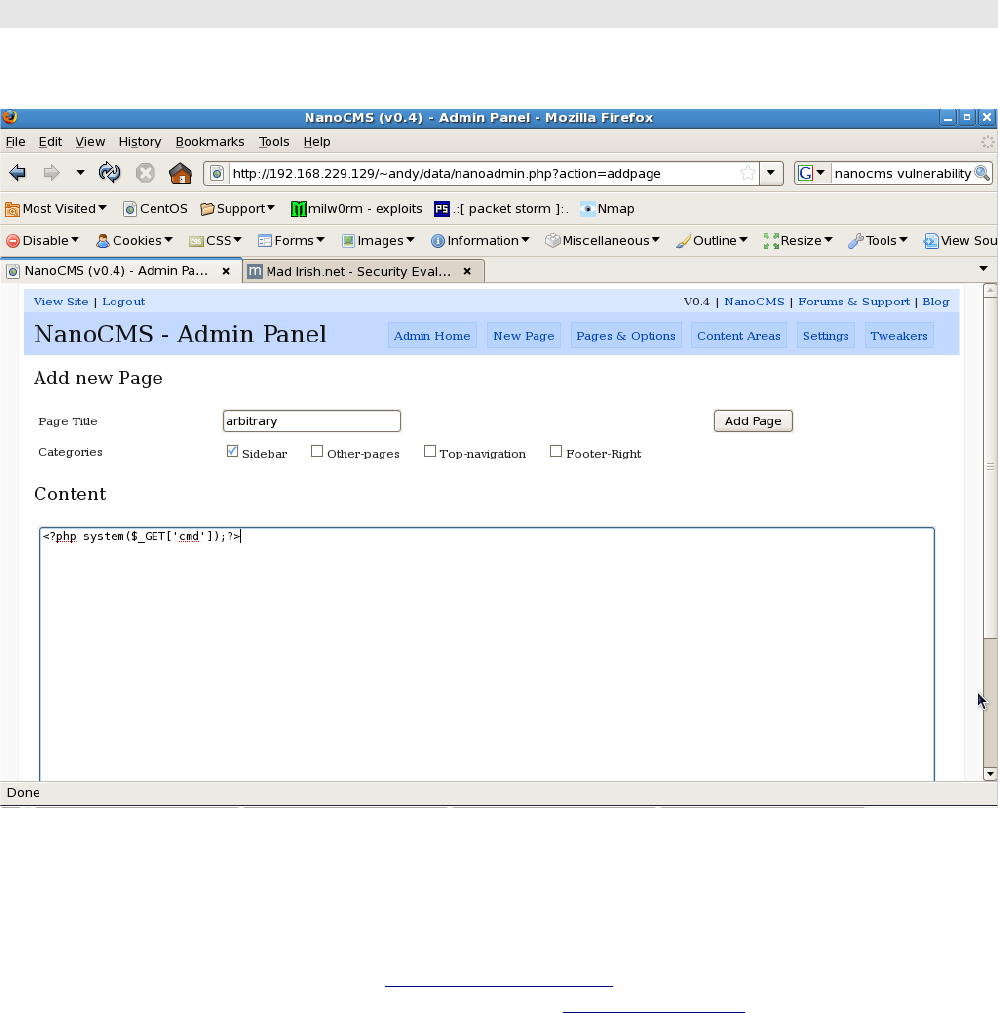The image size is (998, 1013).
Task: Open the Cookies toolbar menu
Action: [x=134, y=240]
